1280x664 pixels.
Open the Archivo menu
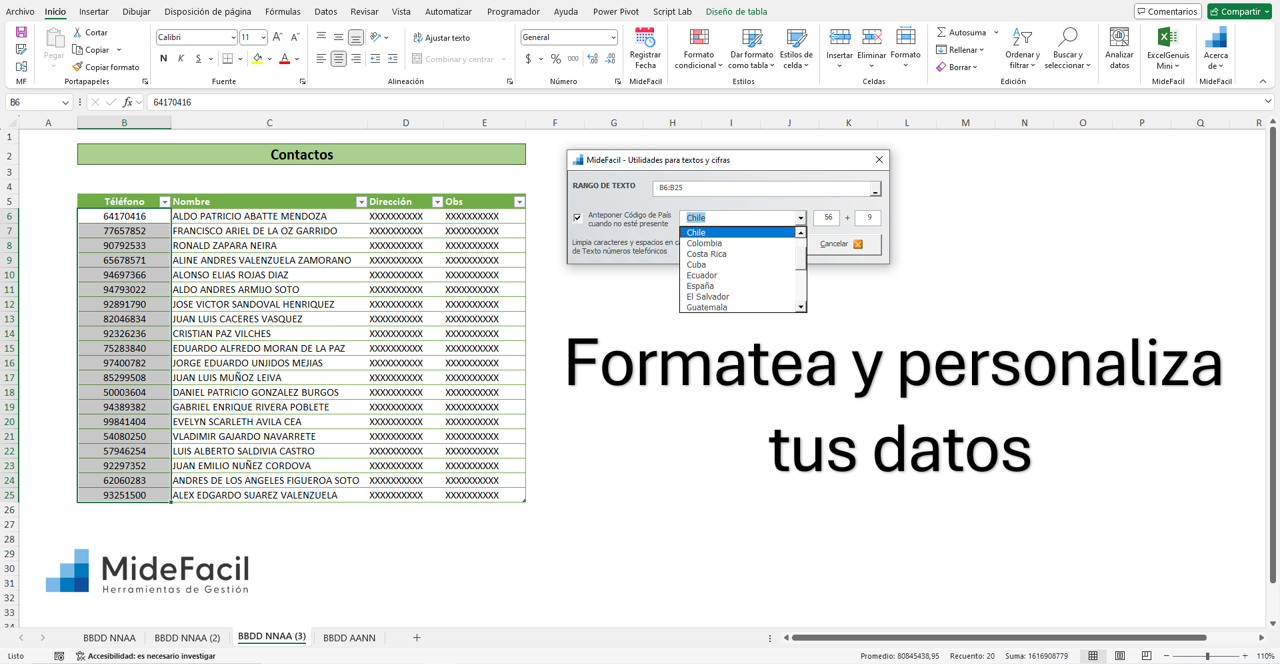[20, 12]
